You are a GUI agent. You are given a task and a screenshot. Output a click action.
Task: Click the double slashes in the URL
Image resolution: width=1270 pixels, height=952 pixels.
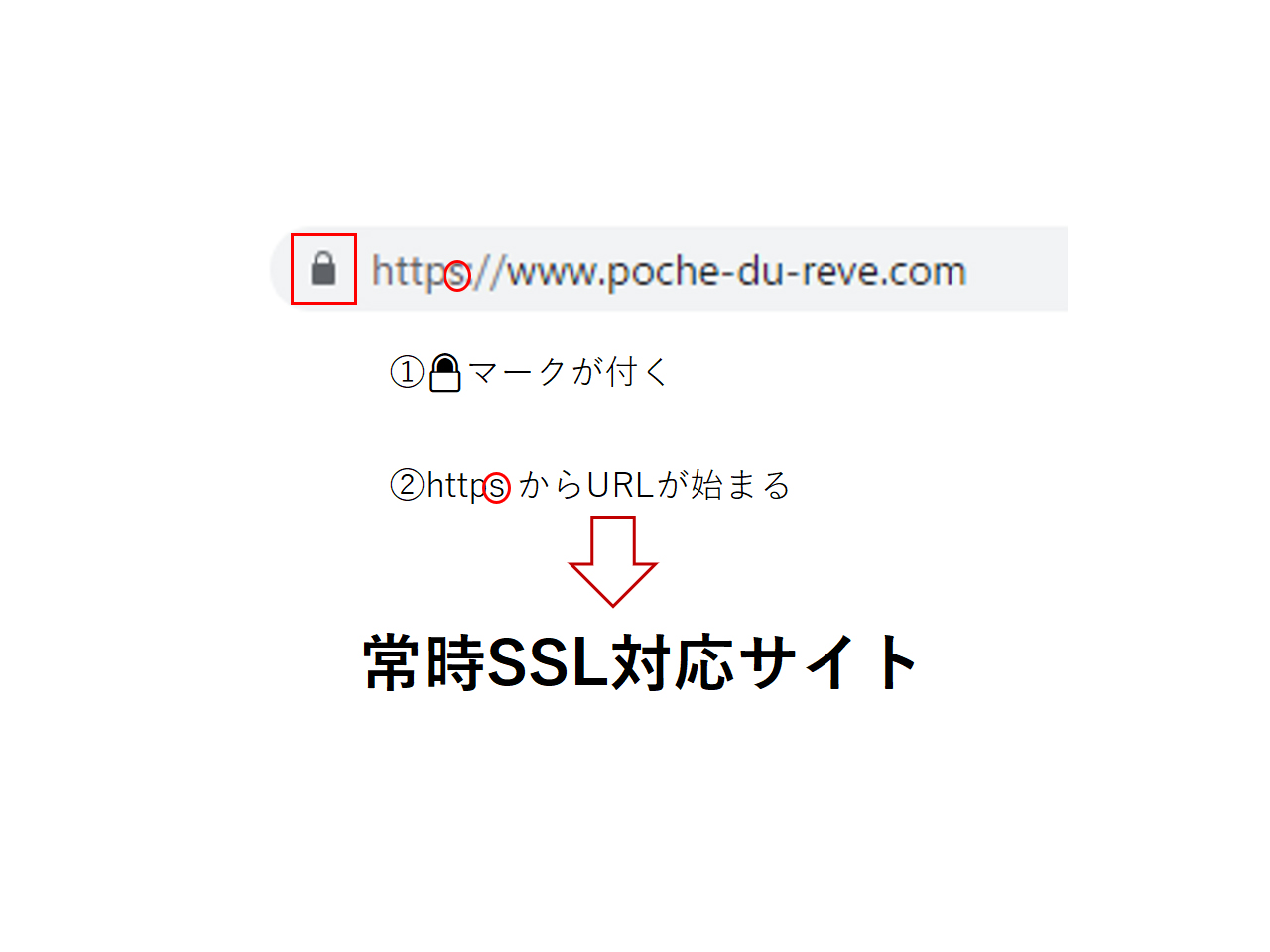(x=488, y=271)
